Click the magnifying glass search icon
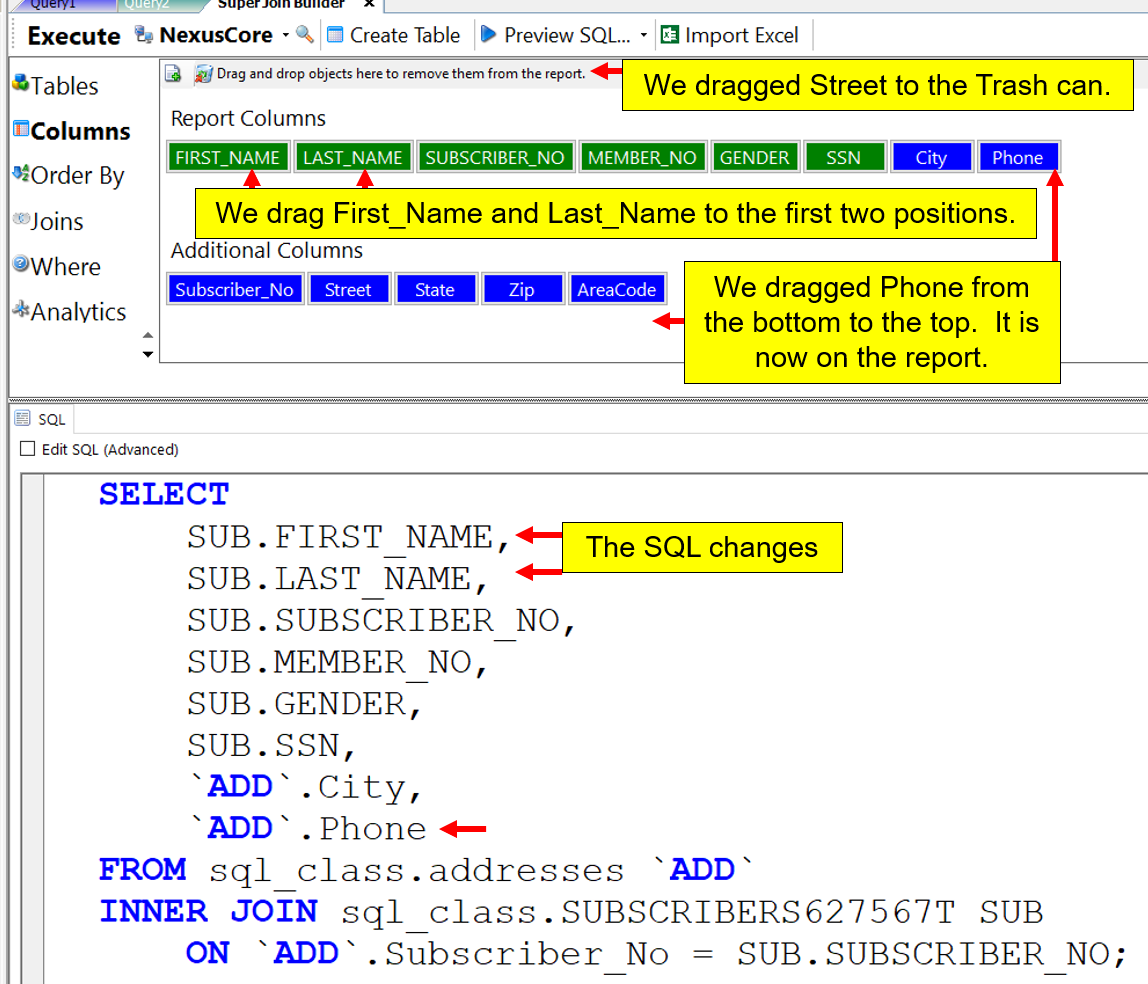 [305, 35]
